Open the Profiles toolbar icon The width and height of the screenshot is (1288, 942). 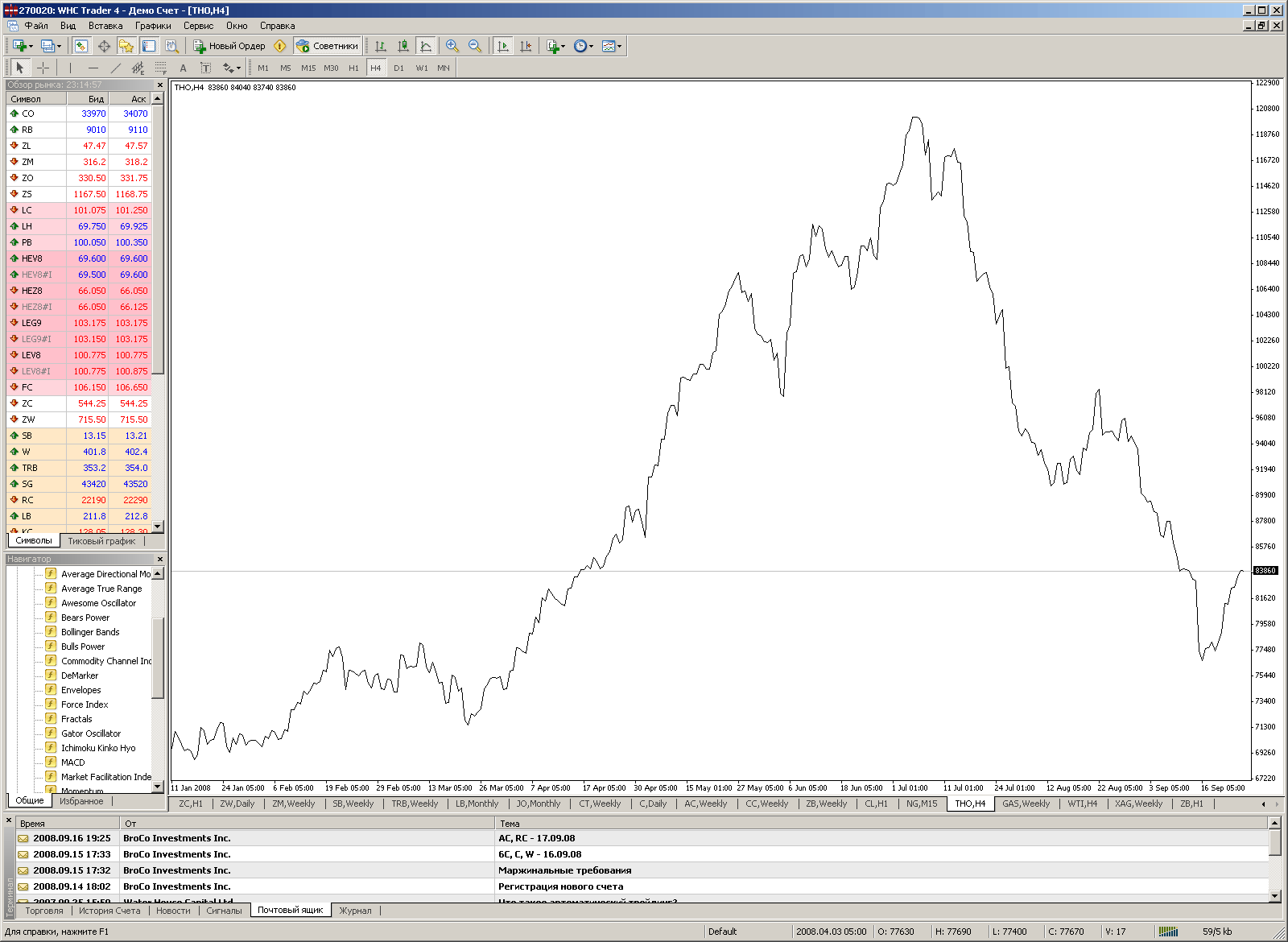[x=50, y=46]
